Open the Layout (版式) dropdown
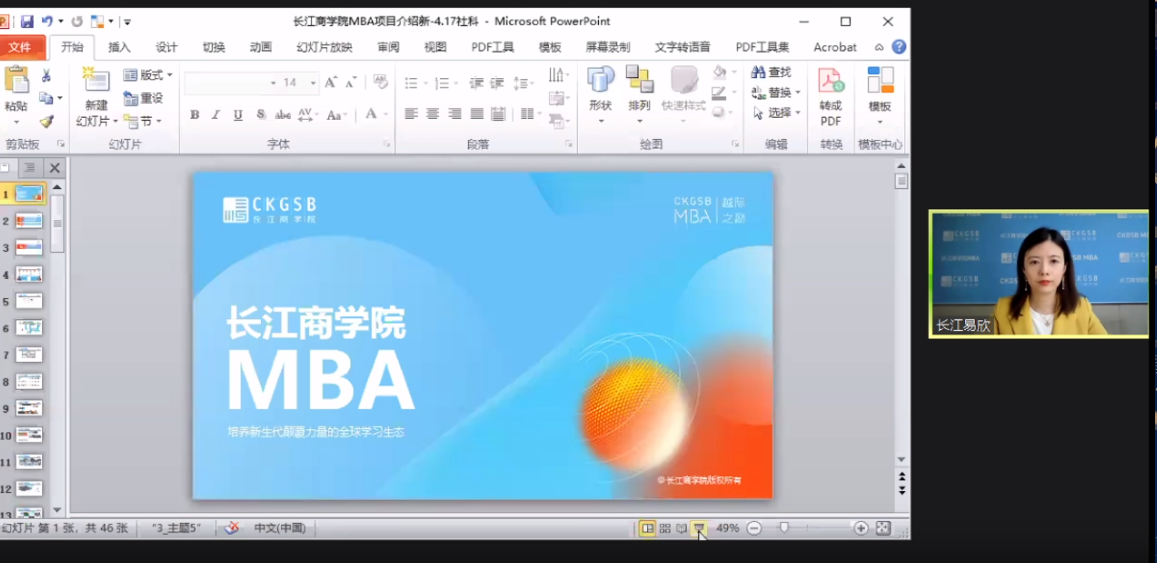The width and height of the screenshot is (1157, 563). tap(148, 75)
